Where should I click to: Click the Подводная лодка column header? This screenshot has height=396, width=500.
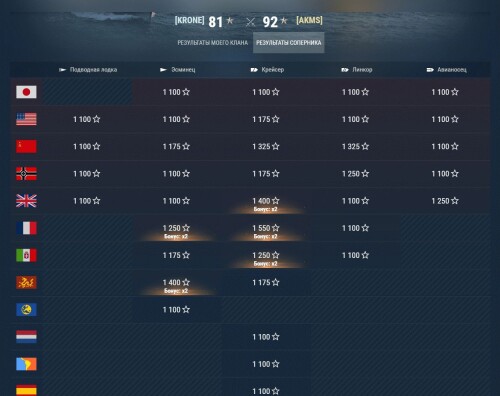(88, 70)
